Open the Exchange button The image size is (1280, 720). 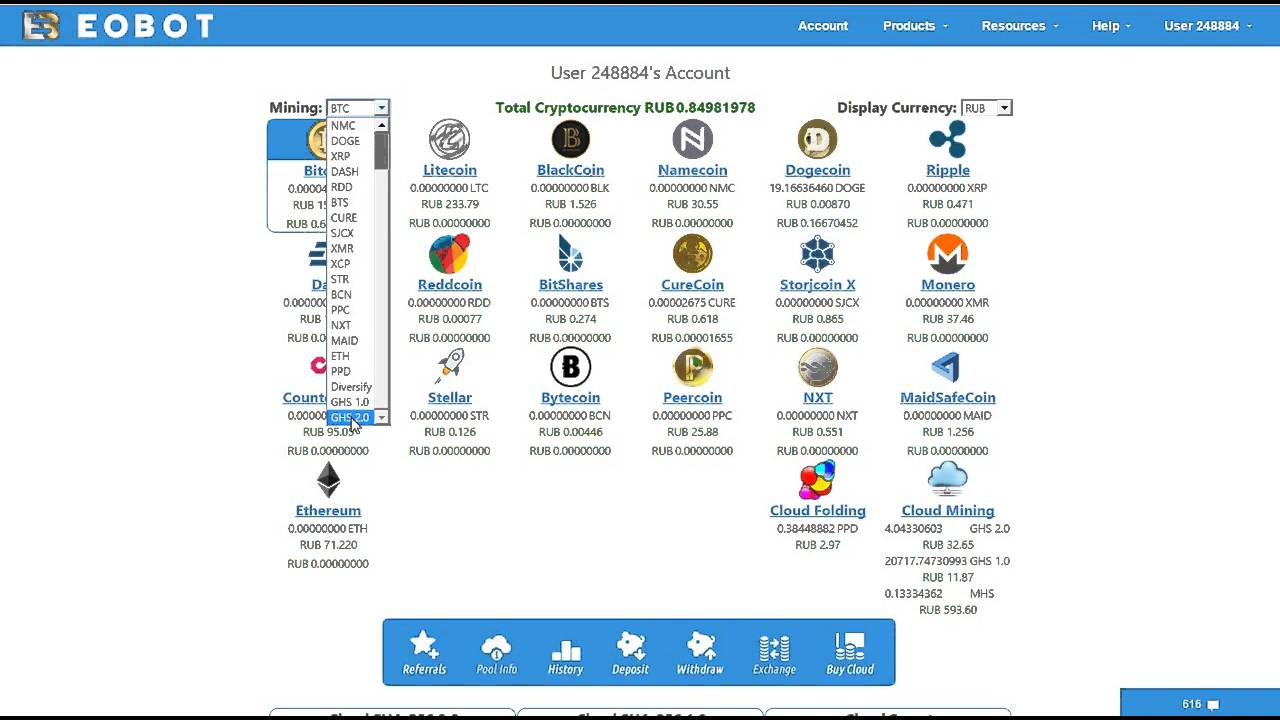coord(774,653)
